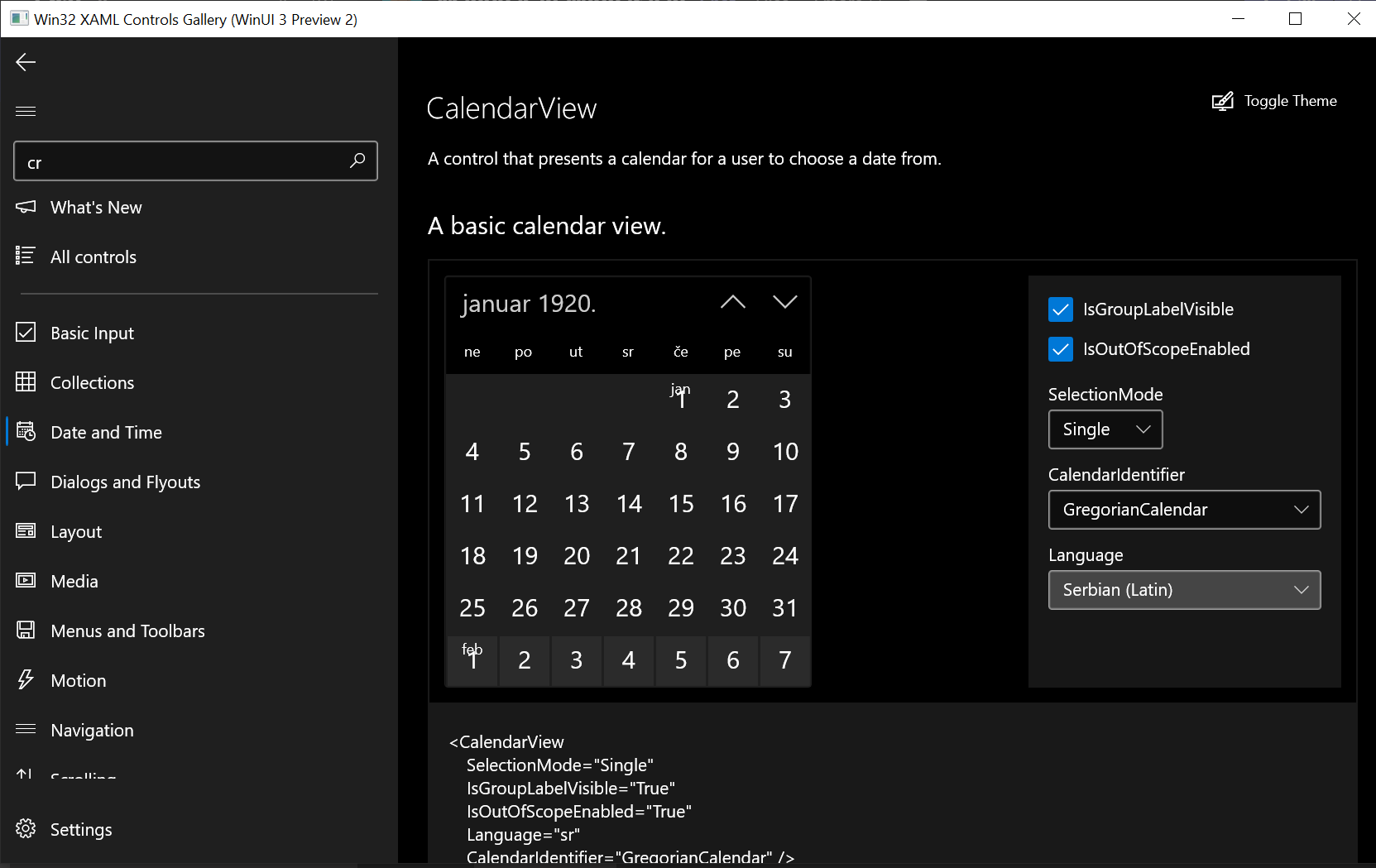Toggle the IsGroupLabelVisible checkbox
The image size is (1376, 868).
(1060, 309)
